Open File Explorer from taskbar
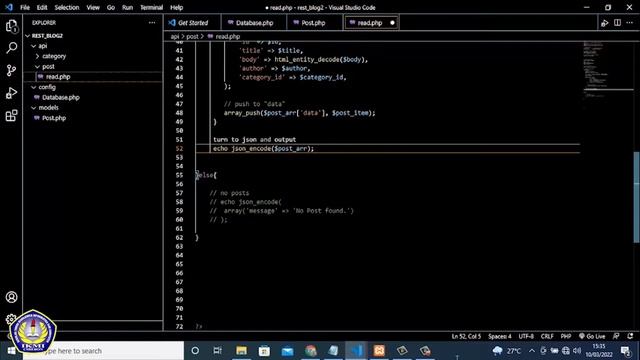Viewport: 640px width, 360px height. pyautogui.click(x=241, y=351)
